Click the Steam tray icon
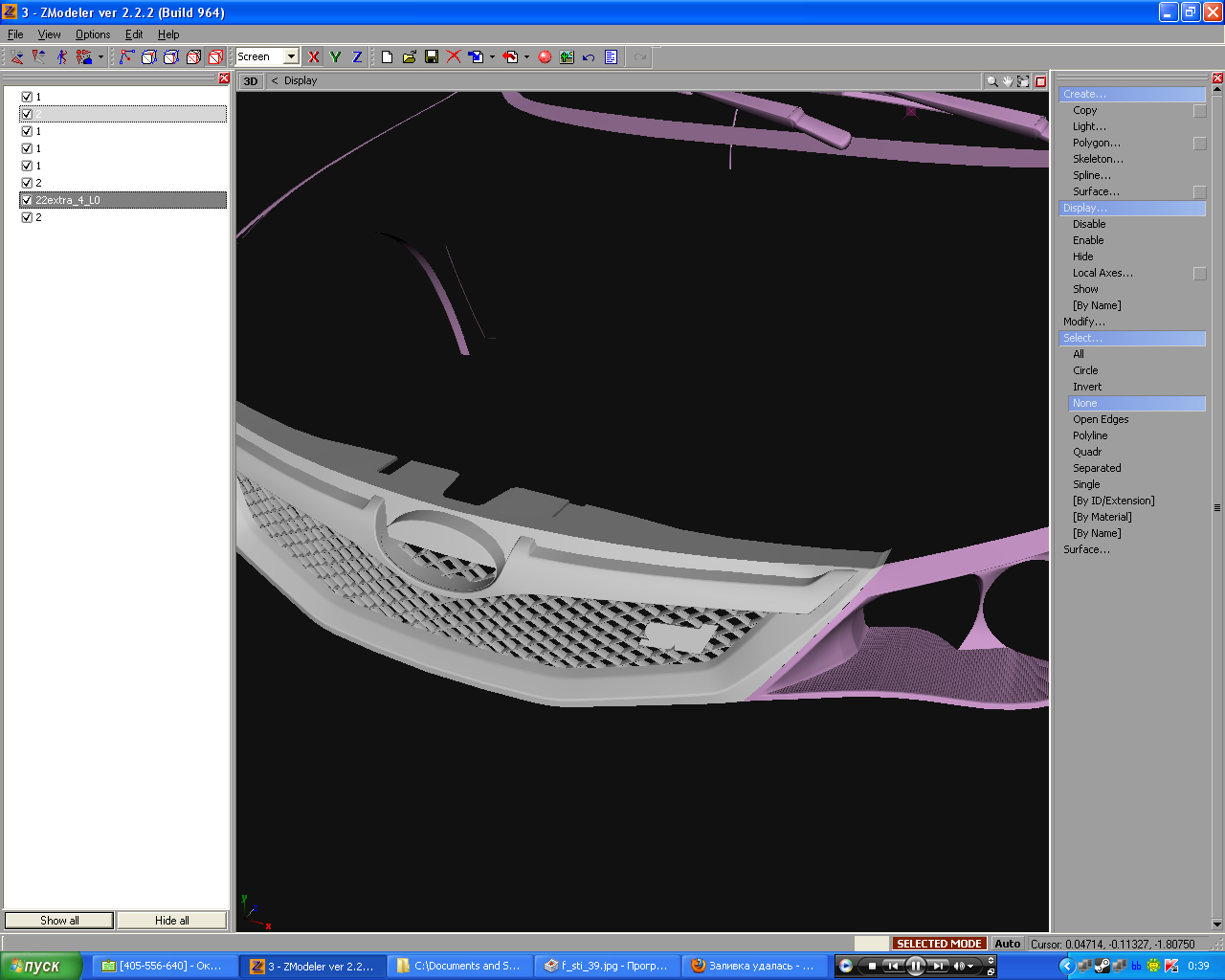 click(x=1102, y=966)
